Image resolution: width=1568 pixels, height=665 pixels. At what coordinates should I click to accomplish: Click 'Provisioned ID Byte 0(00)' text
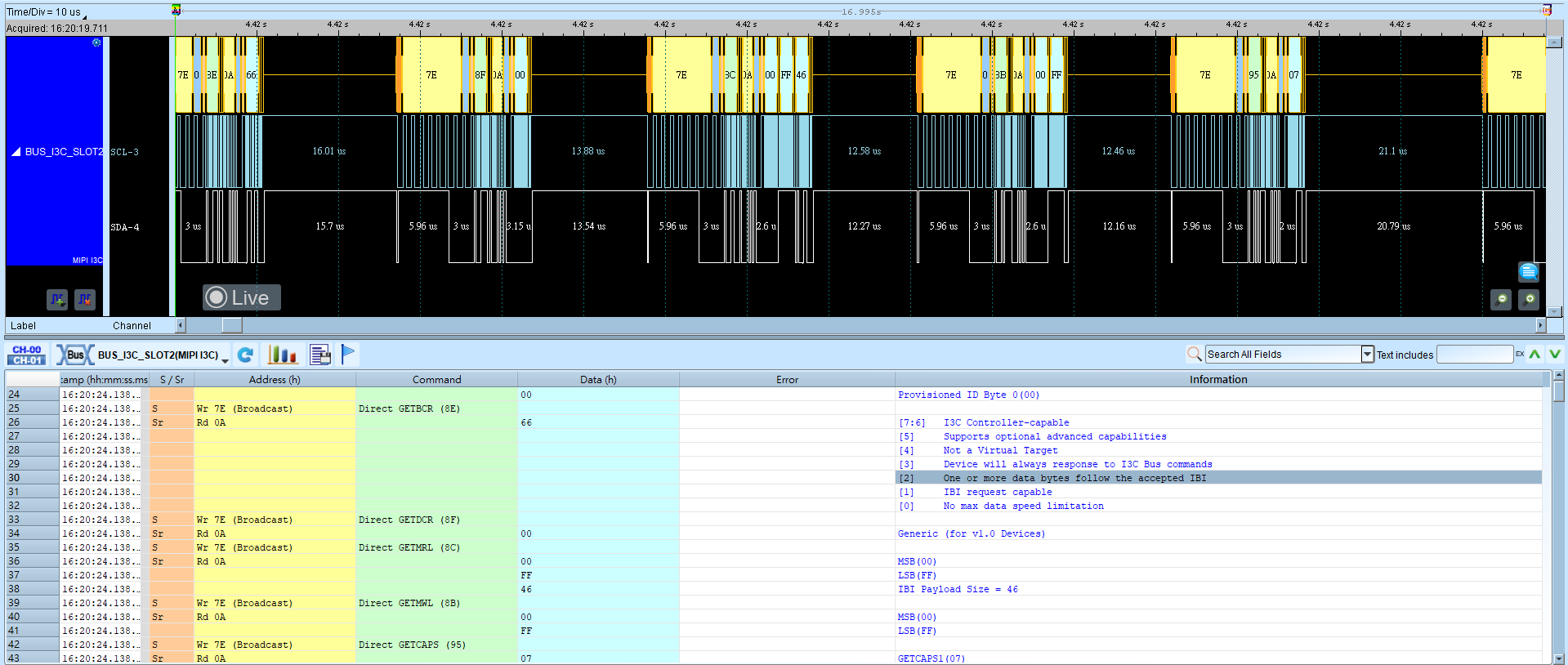pyautogui.click(x=968, y=395)
